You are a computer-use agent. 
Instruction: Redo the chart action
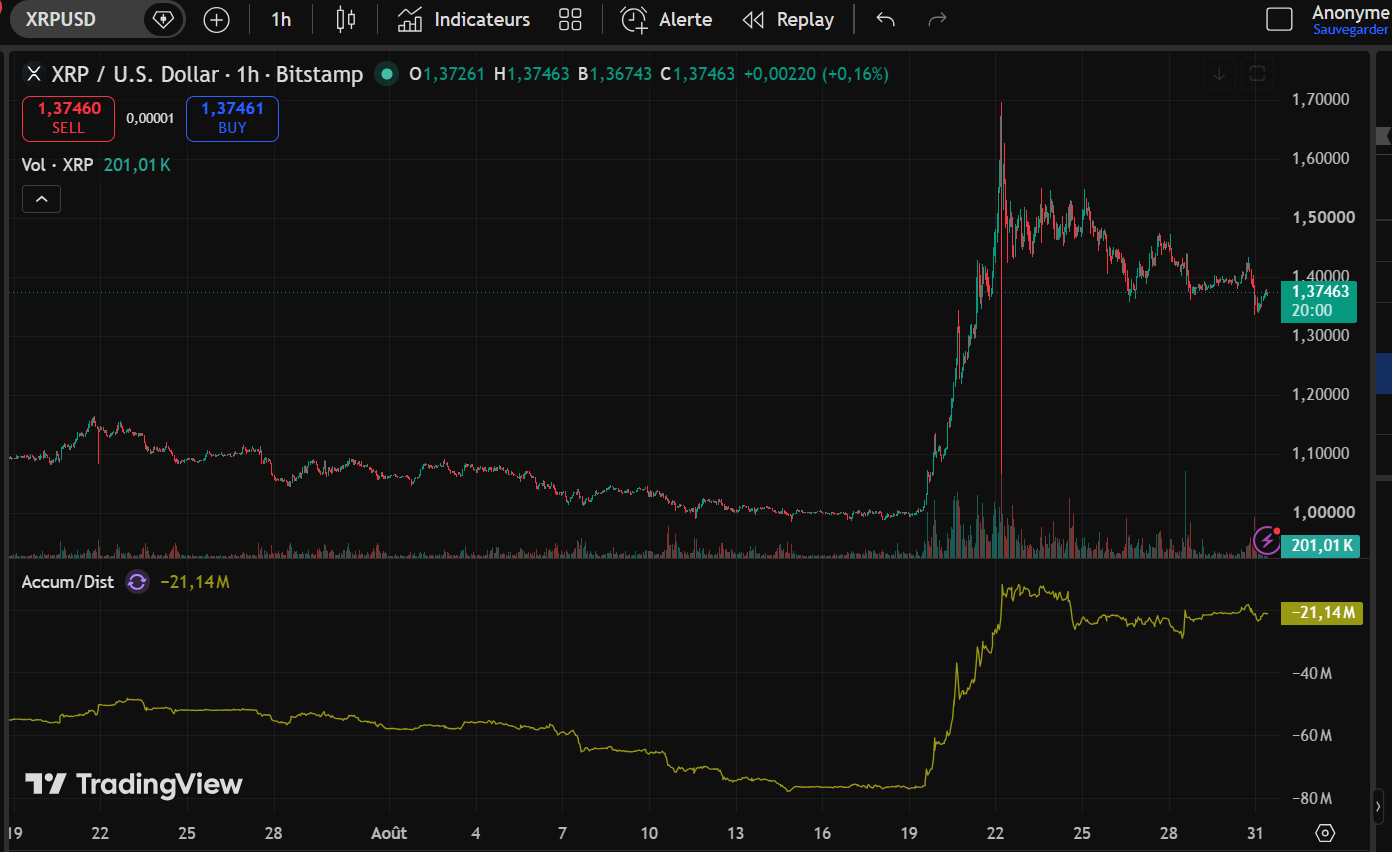tap(937, 19)
